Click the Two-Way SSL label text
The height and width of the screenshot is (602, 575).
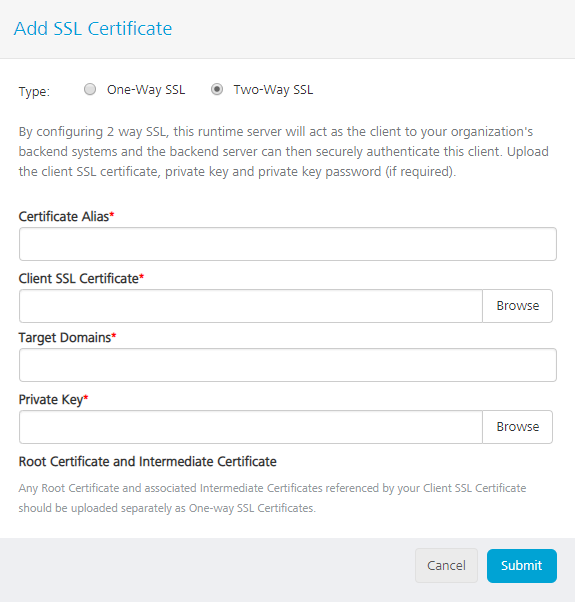(x=273, y=89)
